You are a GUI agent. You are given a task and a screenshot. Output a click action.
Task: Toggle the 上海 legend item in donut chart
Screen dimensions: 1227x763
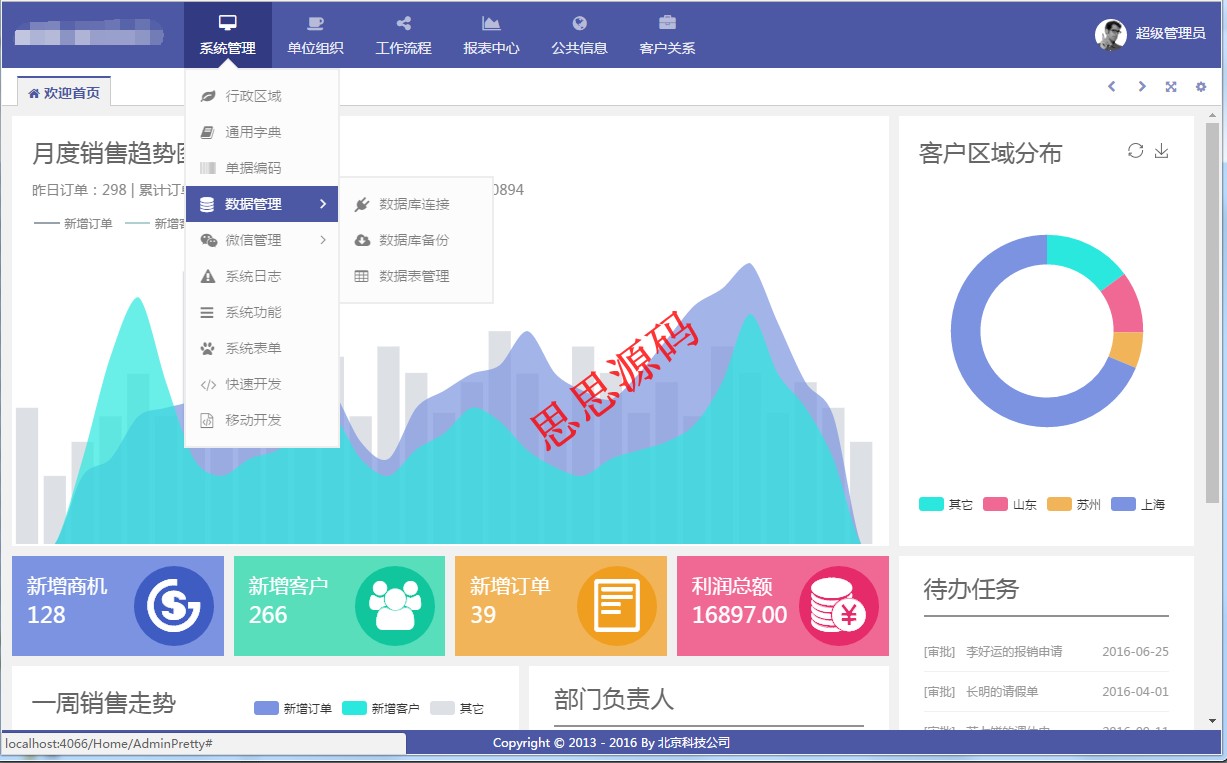click(x=1138, y=505)
